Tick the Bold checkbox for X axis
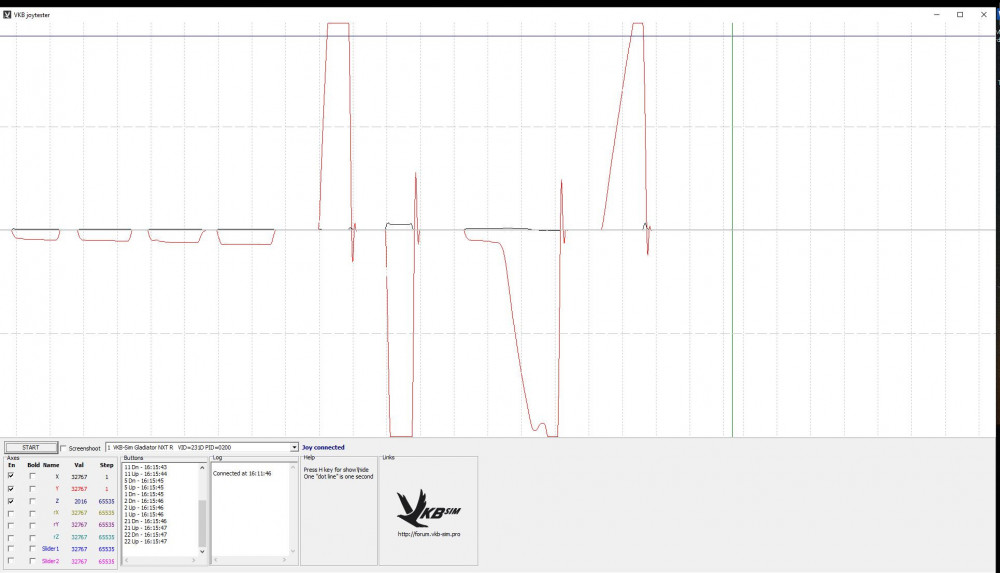This screenshot has width=1000, height=573. pyautogui.click(x=33, y=476)
